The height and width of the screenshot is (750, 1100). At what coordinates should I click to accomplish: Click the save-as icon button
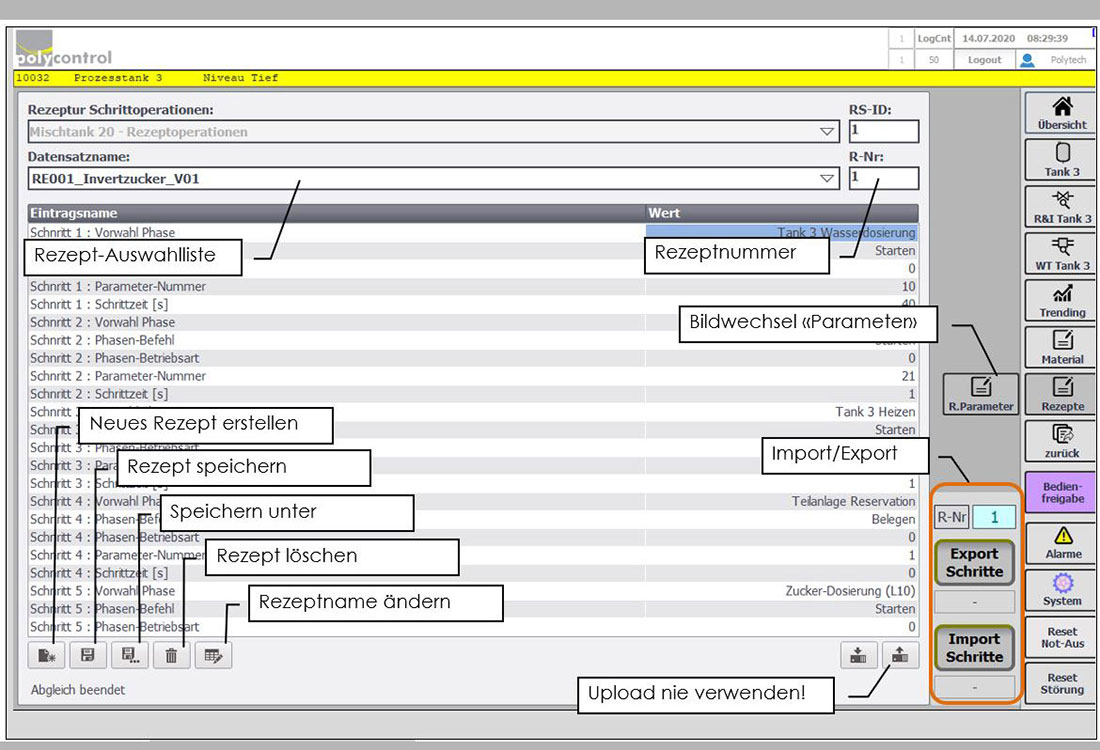point(130,656)
